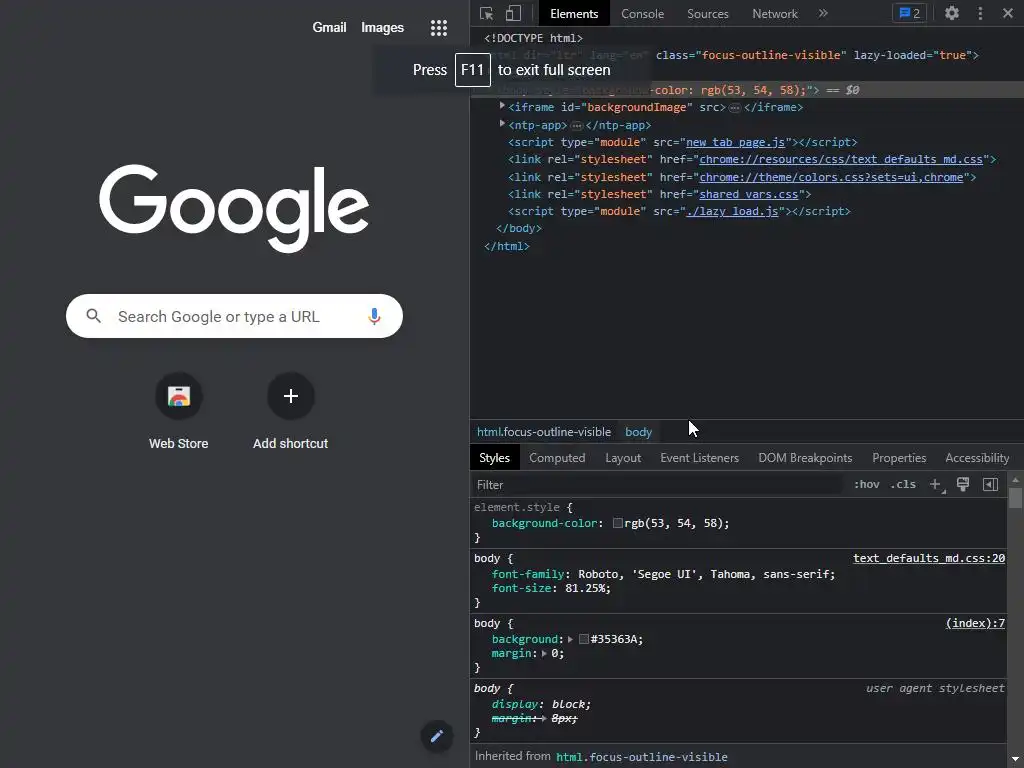Open the Images link
The height and width of the screenshot is (768, 1024).
383,27
